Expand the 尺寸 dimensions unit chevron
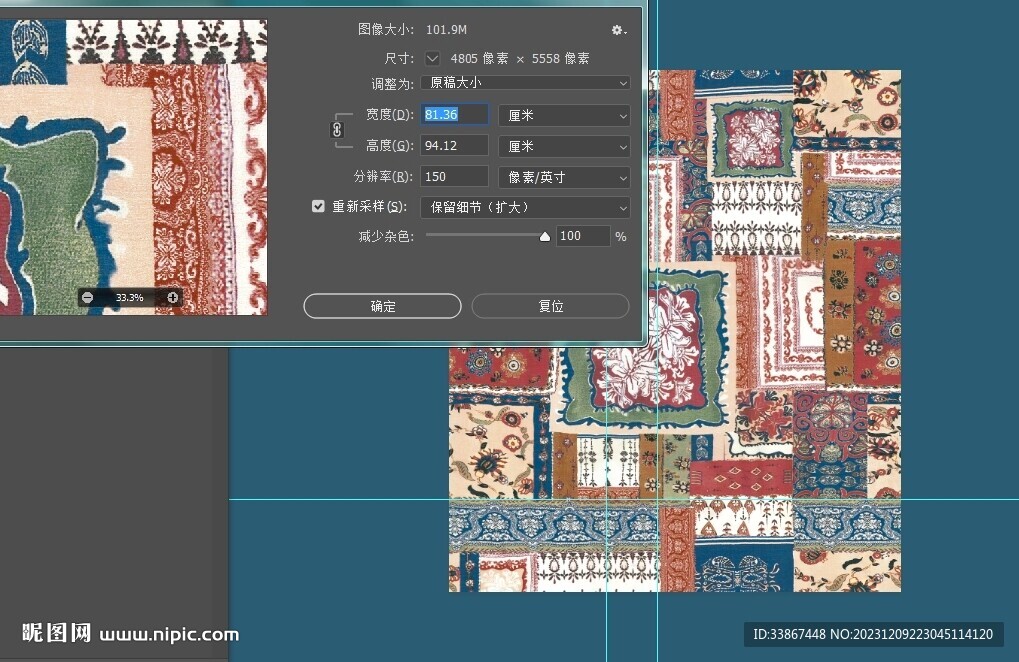1019x662 pixels. [x=433, y=59]
